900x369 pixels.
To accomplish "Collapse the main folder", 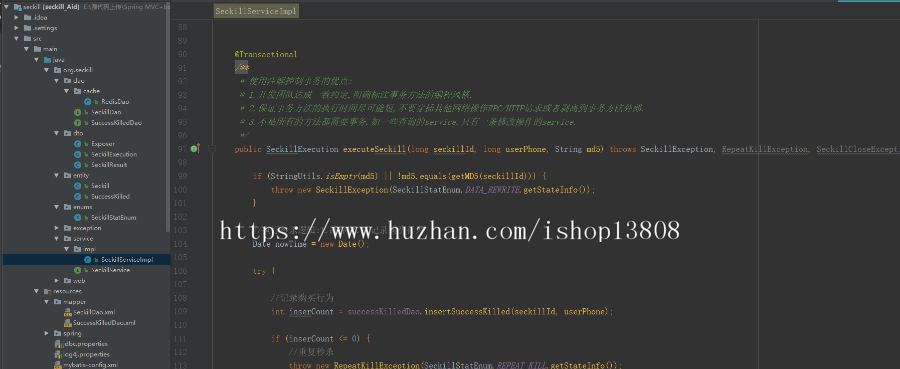I will (26, 49).
